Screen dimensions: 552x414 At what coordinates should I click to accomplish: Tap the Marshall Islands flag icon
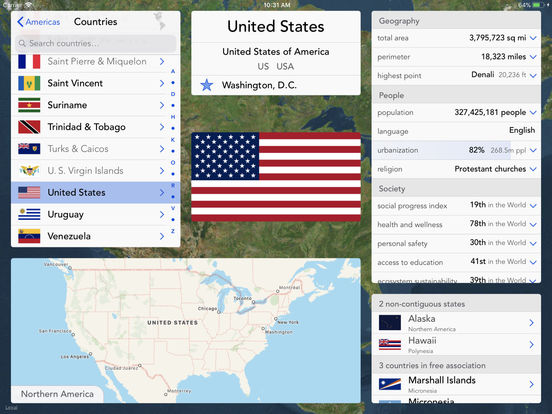tap(390, 384)
